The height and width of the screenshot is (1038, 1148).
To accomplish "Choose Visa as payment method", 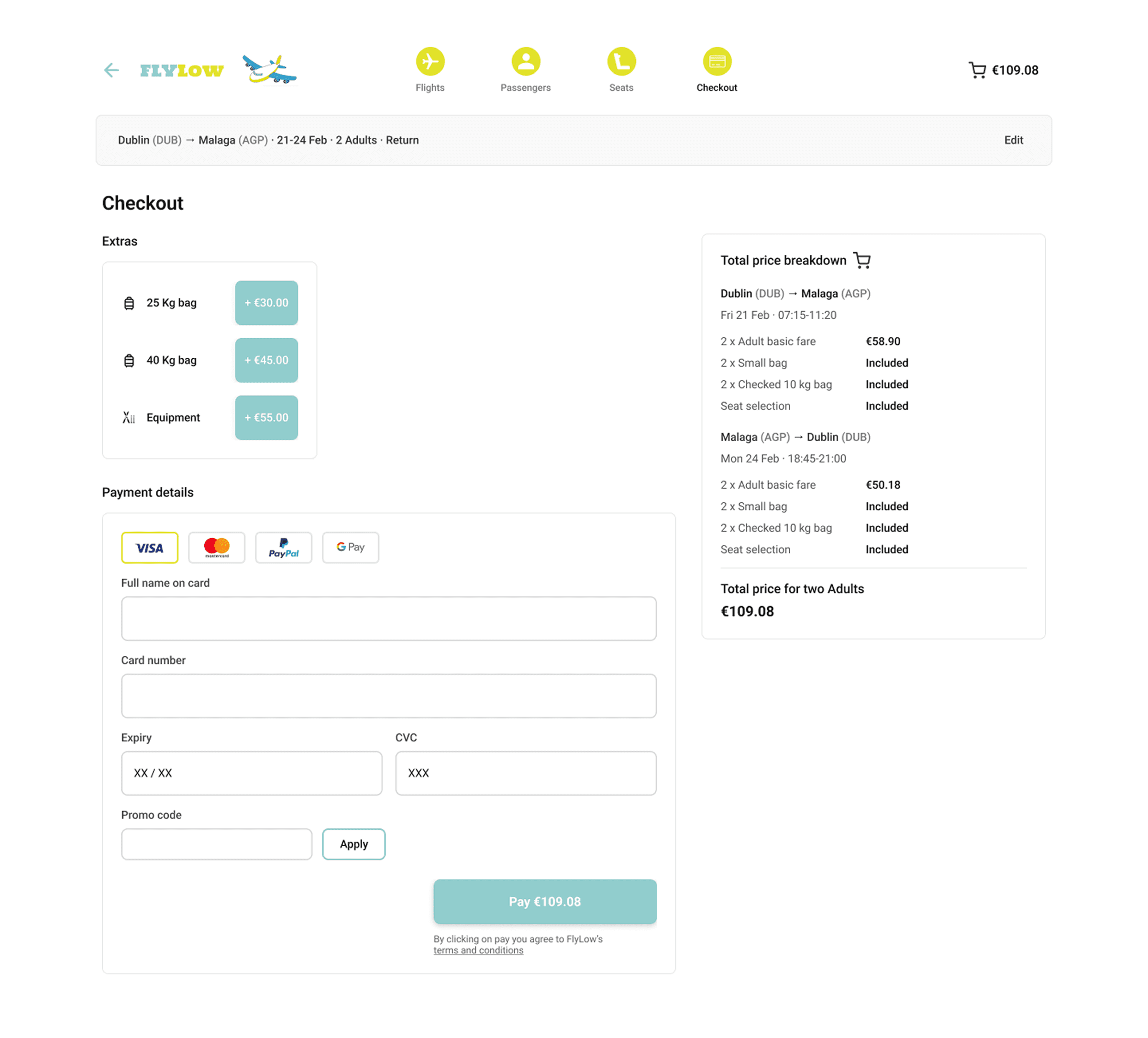I will [150, 547].
